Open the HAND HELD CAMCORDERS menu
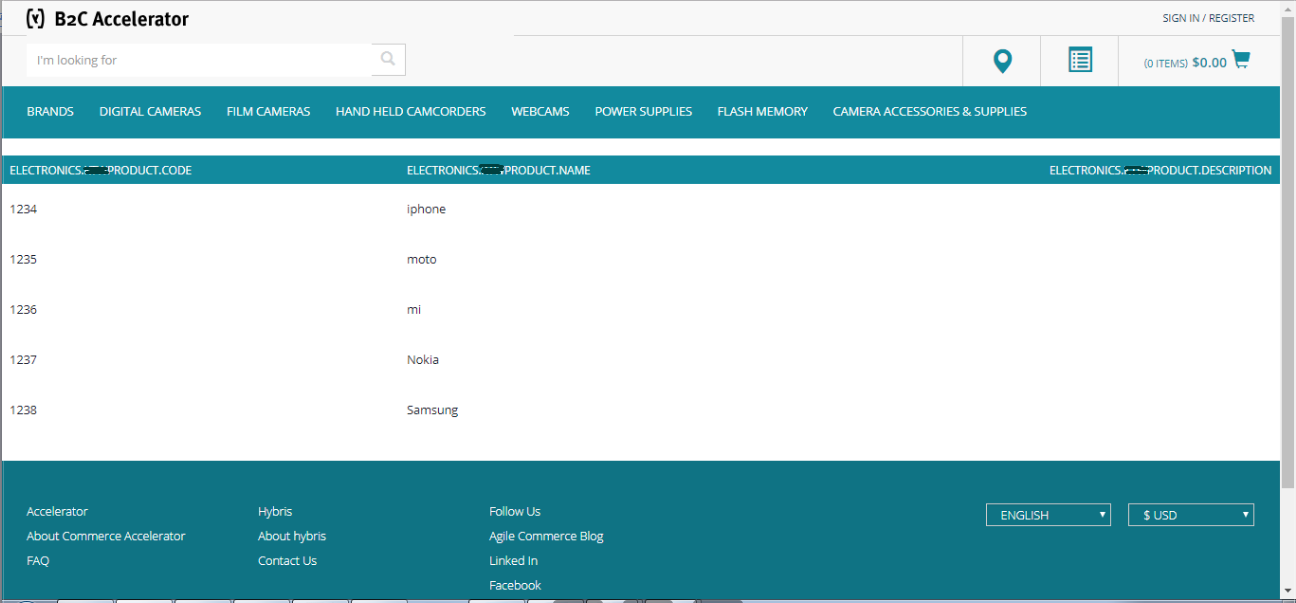This screenshot has width=1296, height=603. tap(411, 112)
